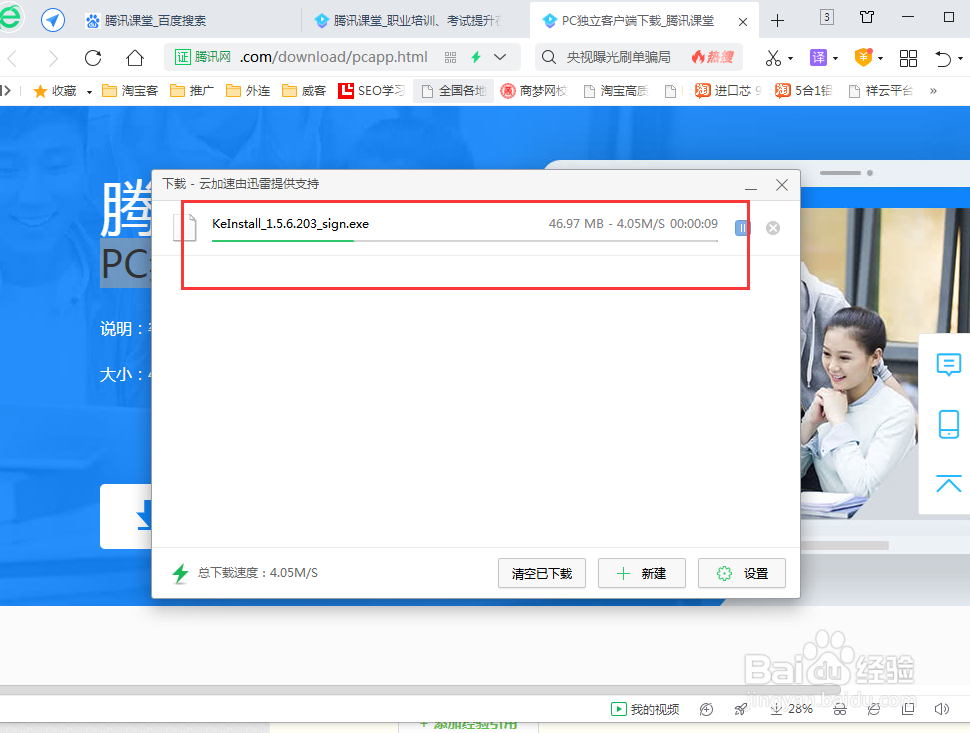
Task: Click the 译 translate icon
Action: (818, 58)
